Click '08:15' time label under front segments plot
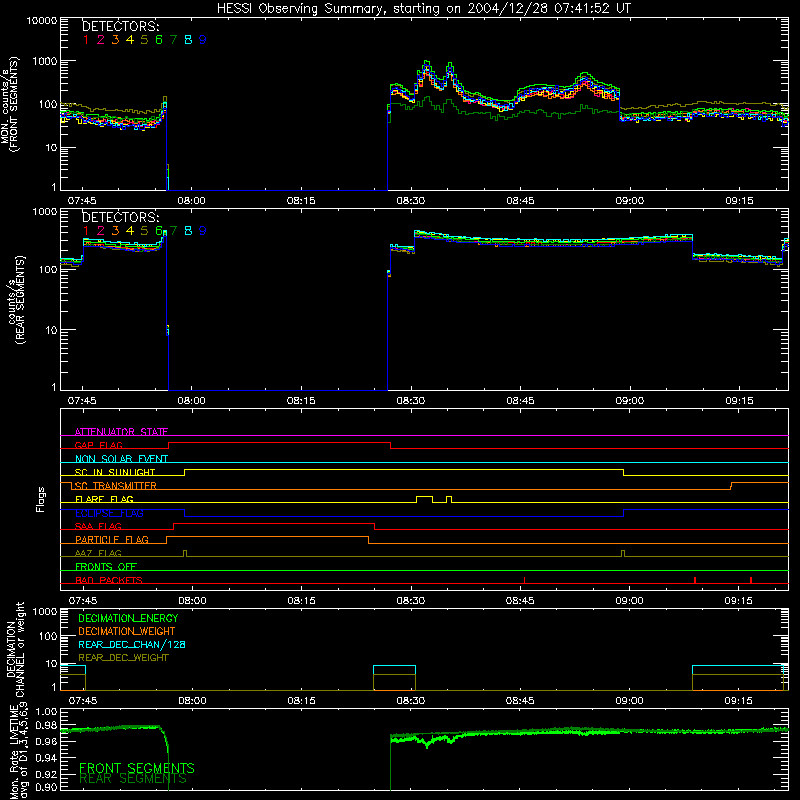This screenshot has height=800, width=800. (301, 201)
